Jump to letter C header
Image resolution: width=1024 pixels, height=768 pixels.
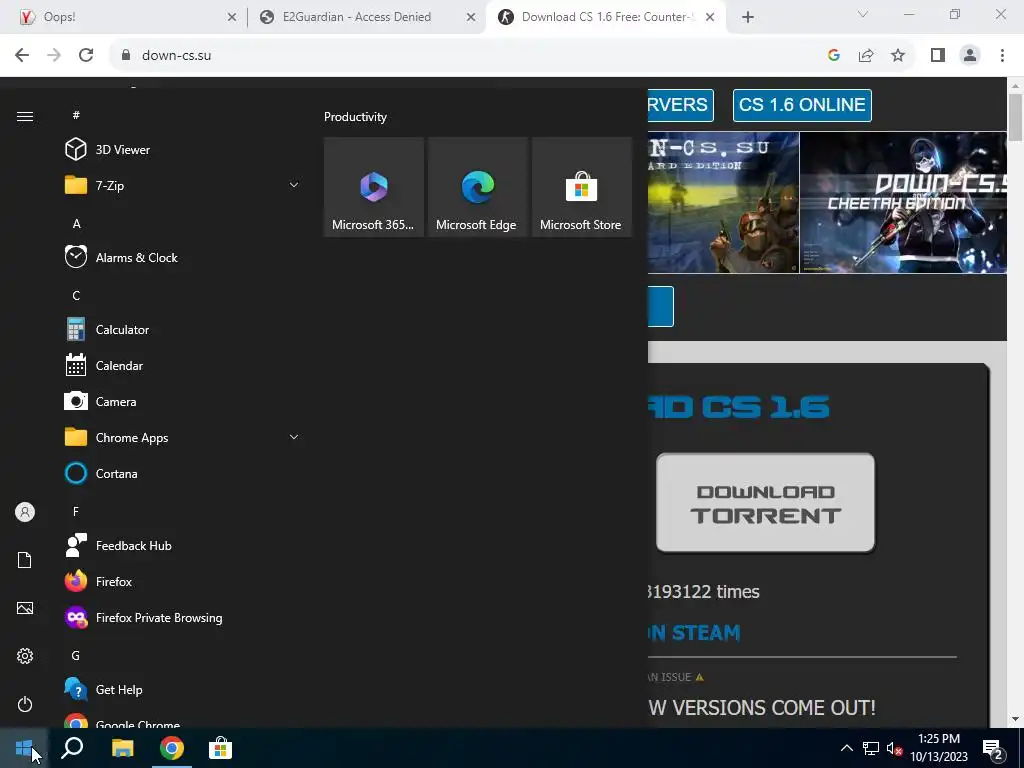coord(76,295)
